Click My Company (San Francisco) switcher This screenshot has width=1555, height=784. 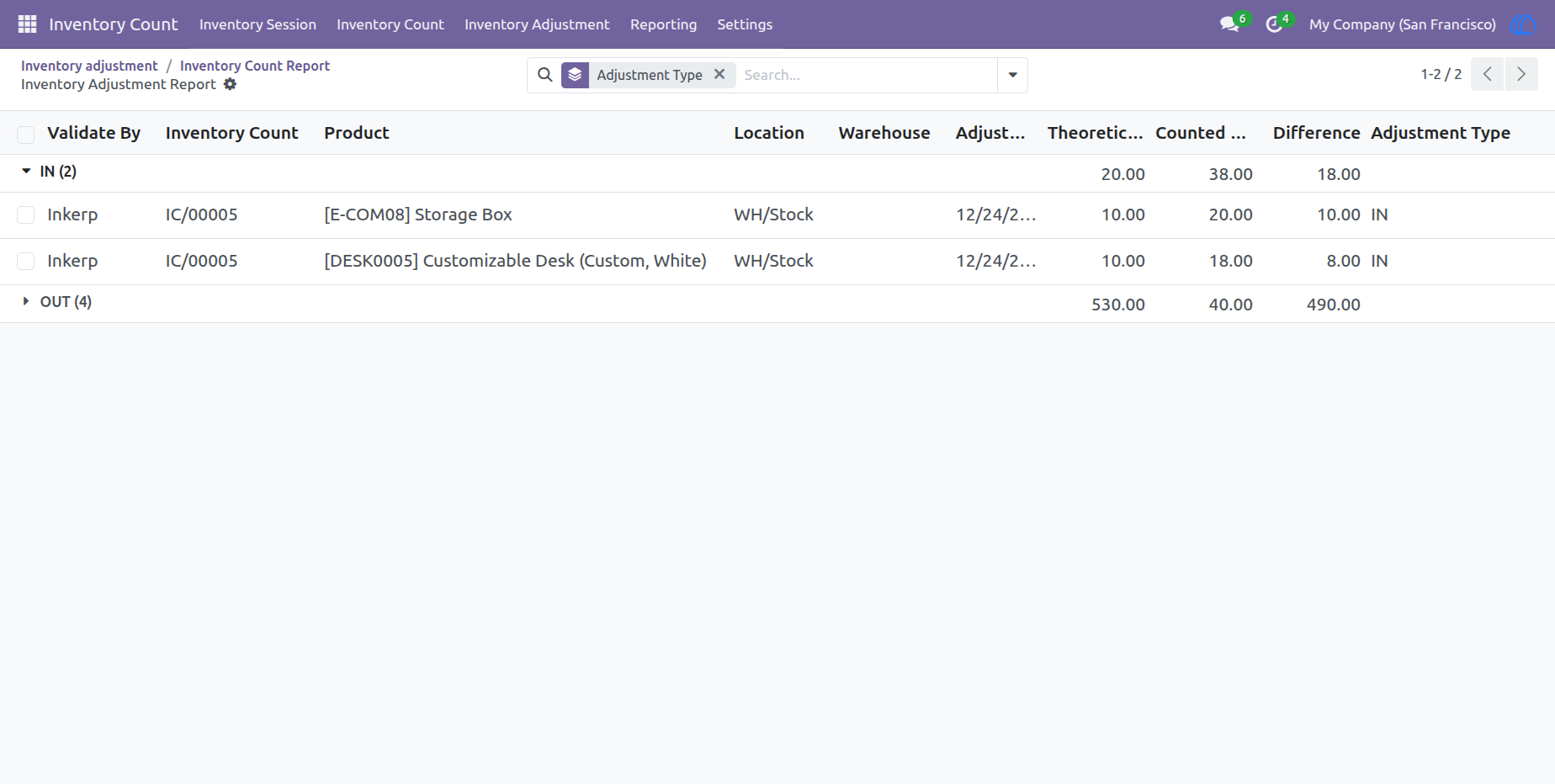point(1403,24)
